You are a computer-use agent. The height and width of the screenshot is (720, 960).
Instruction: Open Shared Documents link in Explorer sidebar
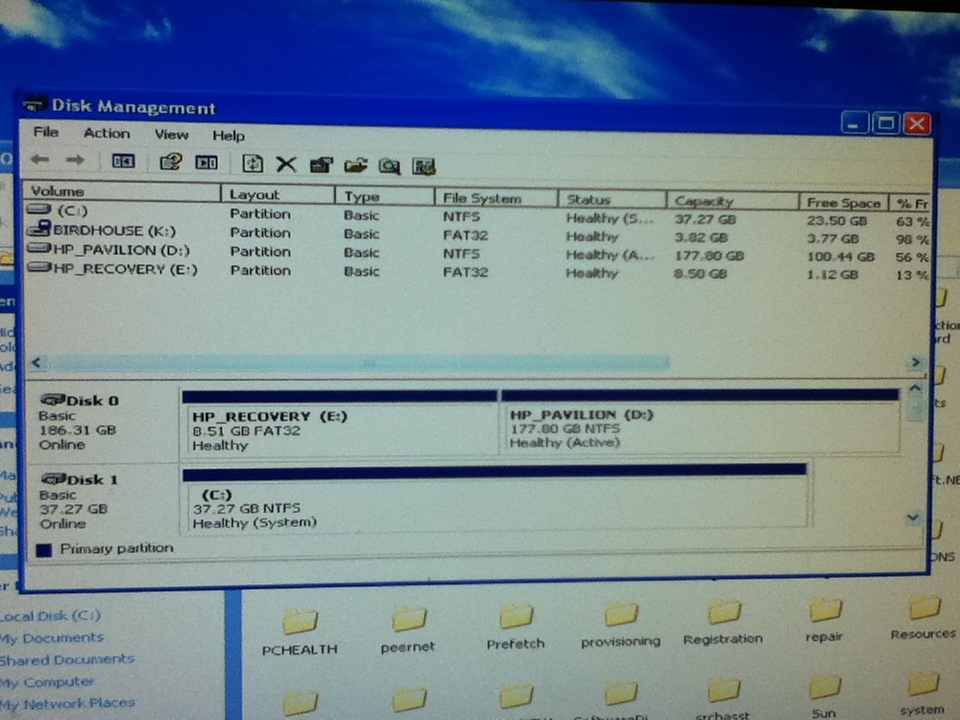(67, 660)
